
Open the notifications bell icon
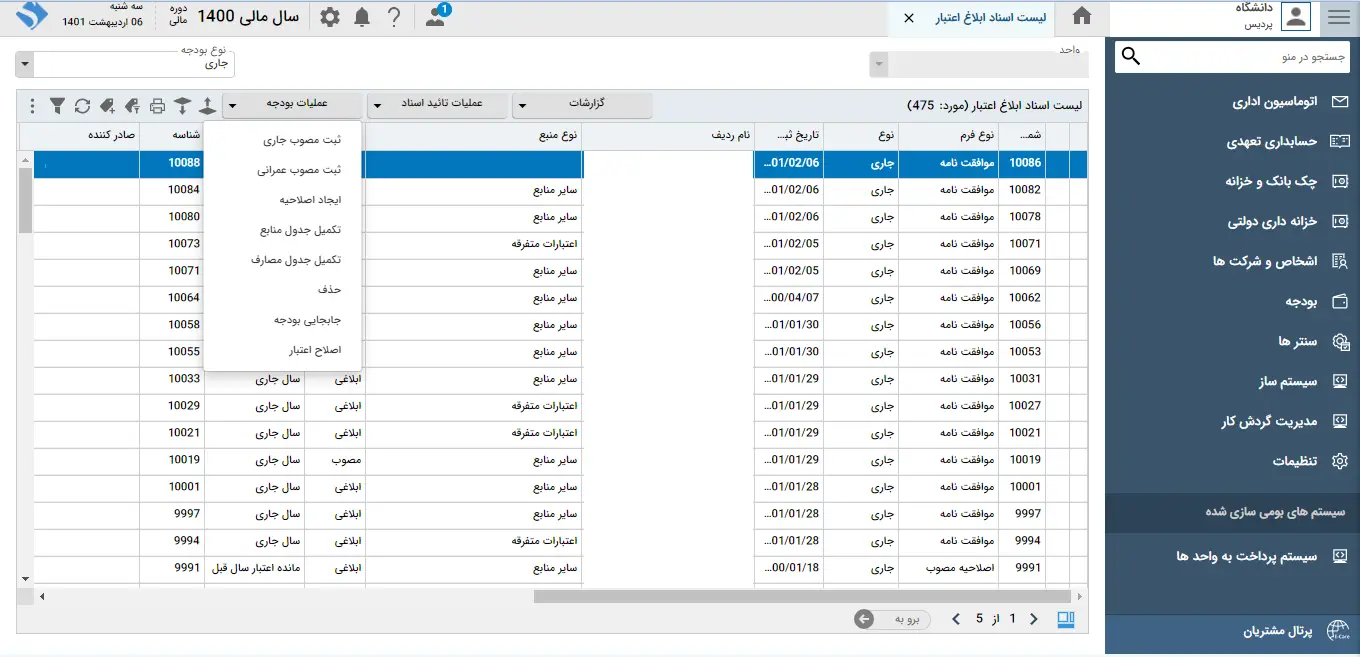tap(362, 17)
